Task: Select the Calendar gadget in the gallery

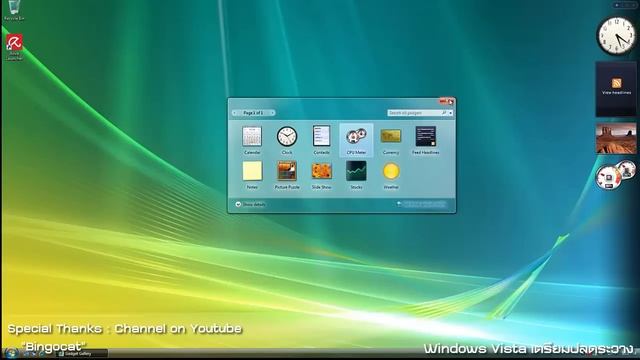Action: (x=252, y=140)
